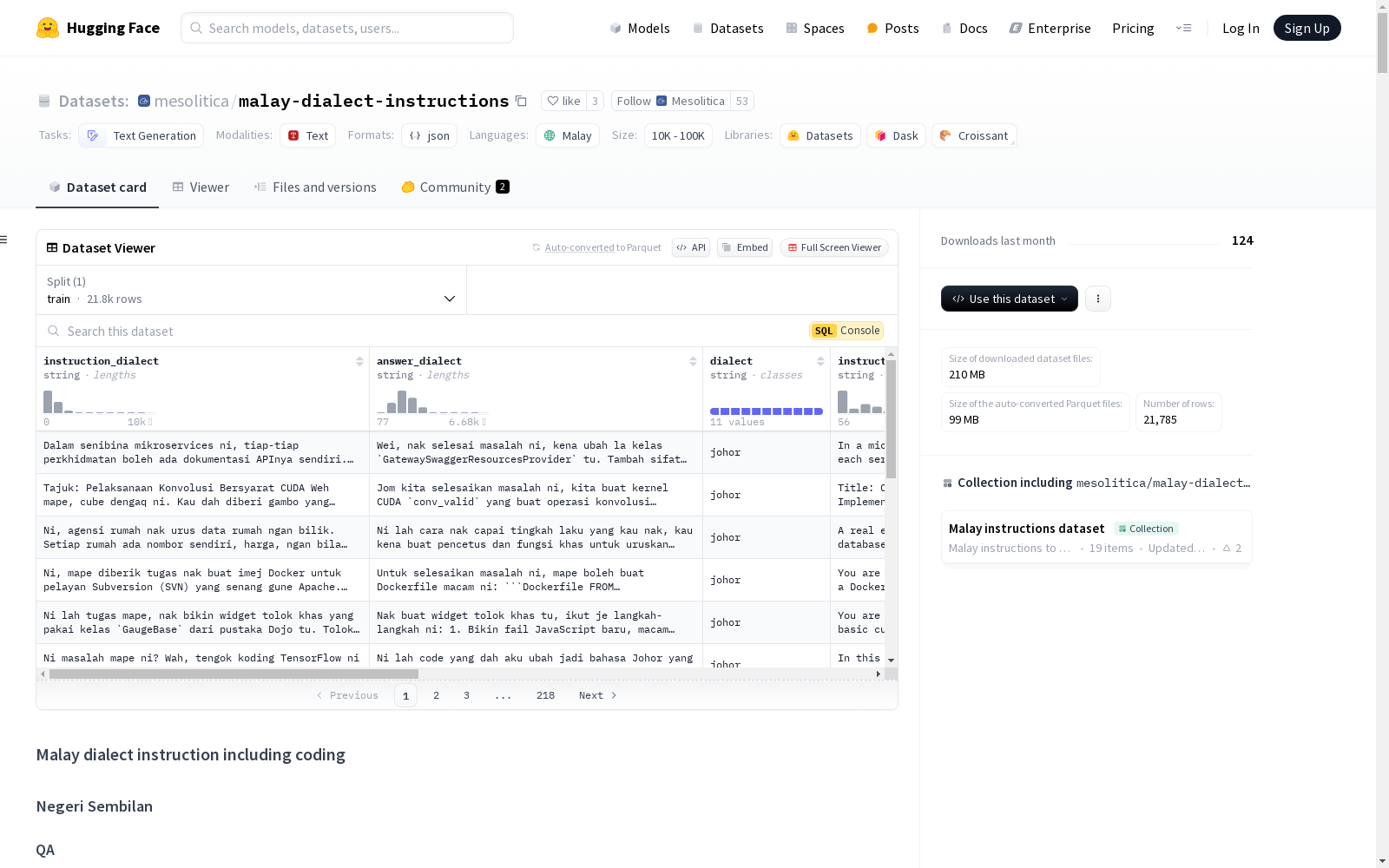Go to page 2 of the table
Viewport: 1389px width, 868px height.
coord(436,695)
